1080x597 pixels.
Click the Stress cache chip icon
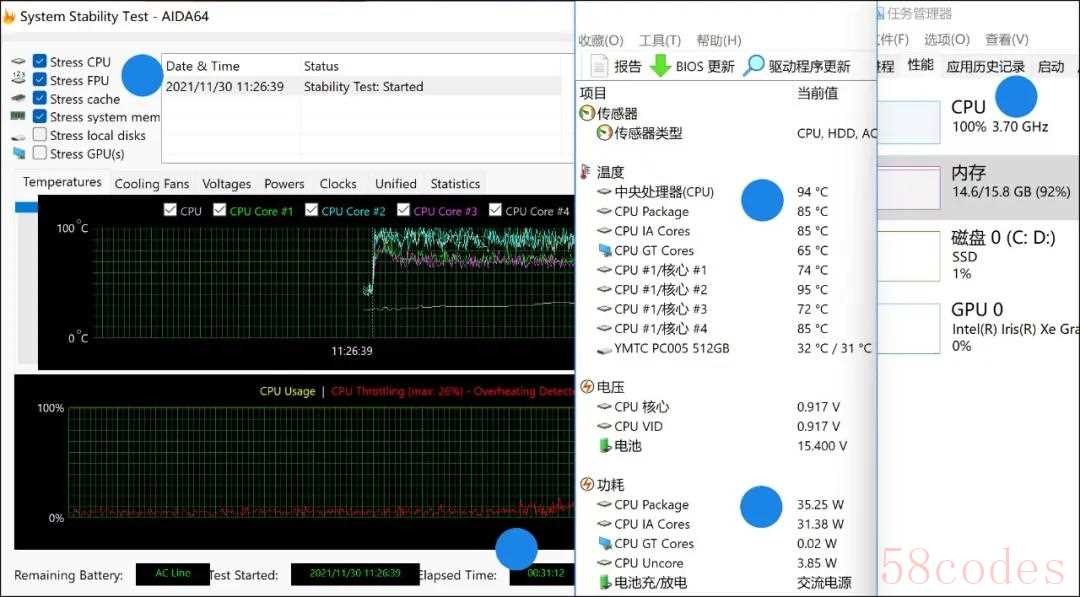coord(19,98)
